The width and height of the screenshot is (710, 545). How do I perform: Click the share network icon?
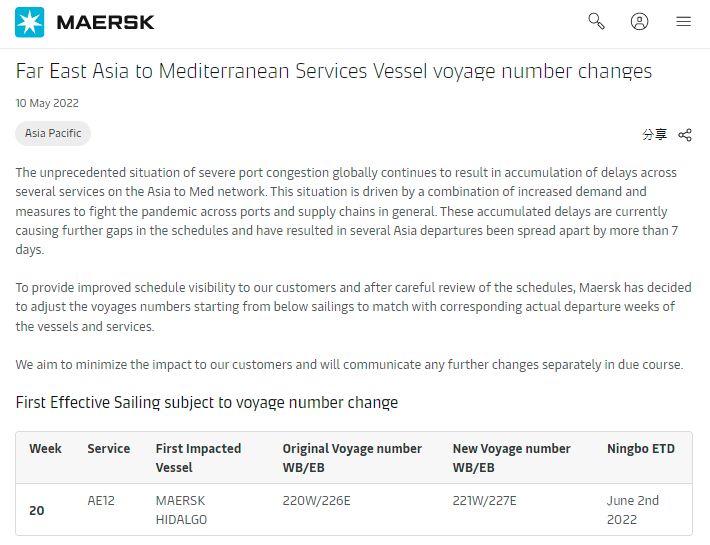[x=685, y=135]
